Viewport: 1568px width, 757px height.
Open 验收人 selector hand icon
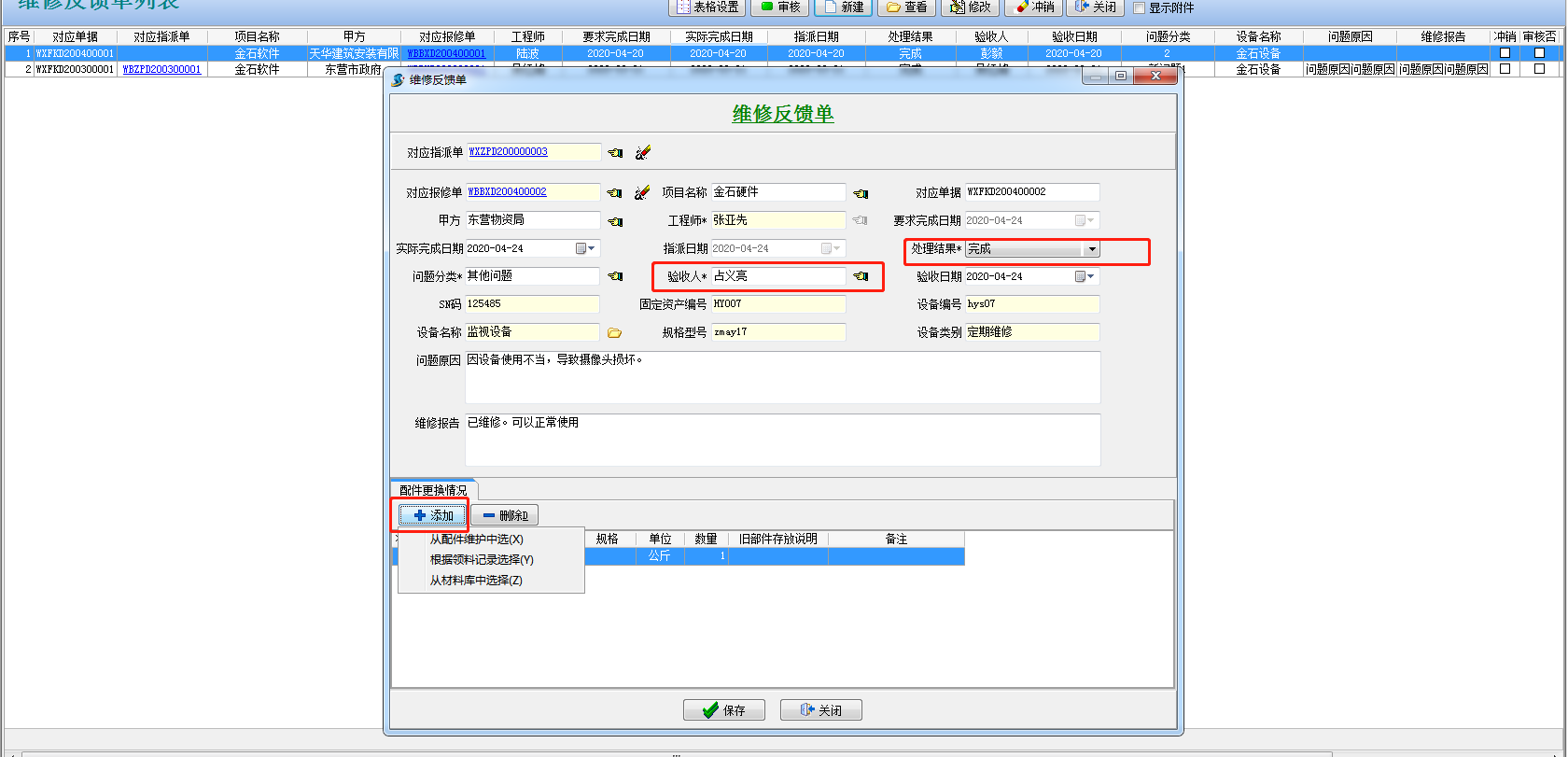click(x=861, y=276)
